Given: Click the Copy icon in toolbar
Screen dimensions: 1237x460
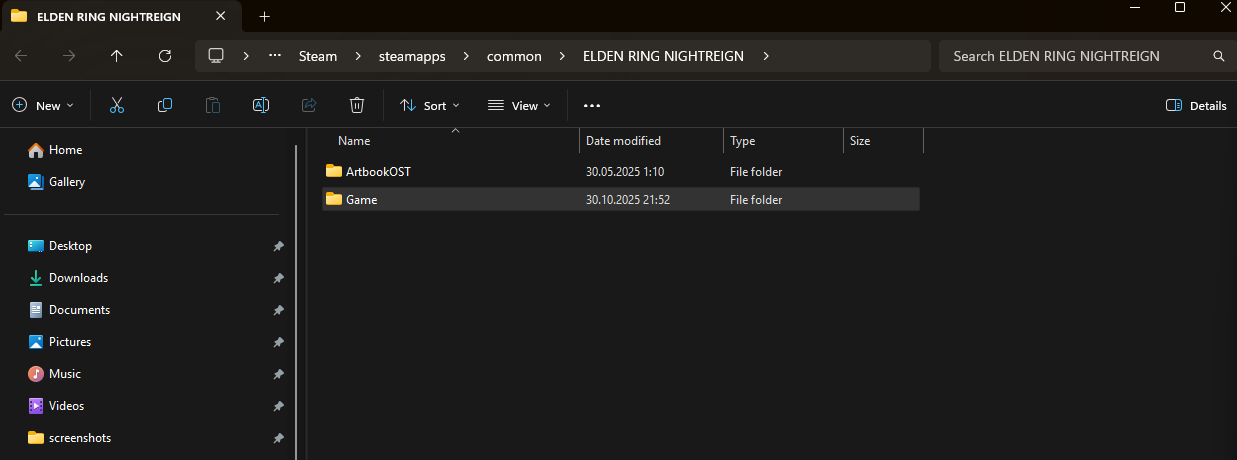Looking at the screenshot, I should click(x=165, y=105).
